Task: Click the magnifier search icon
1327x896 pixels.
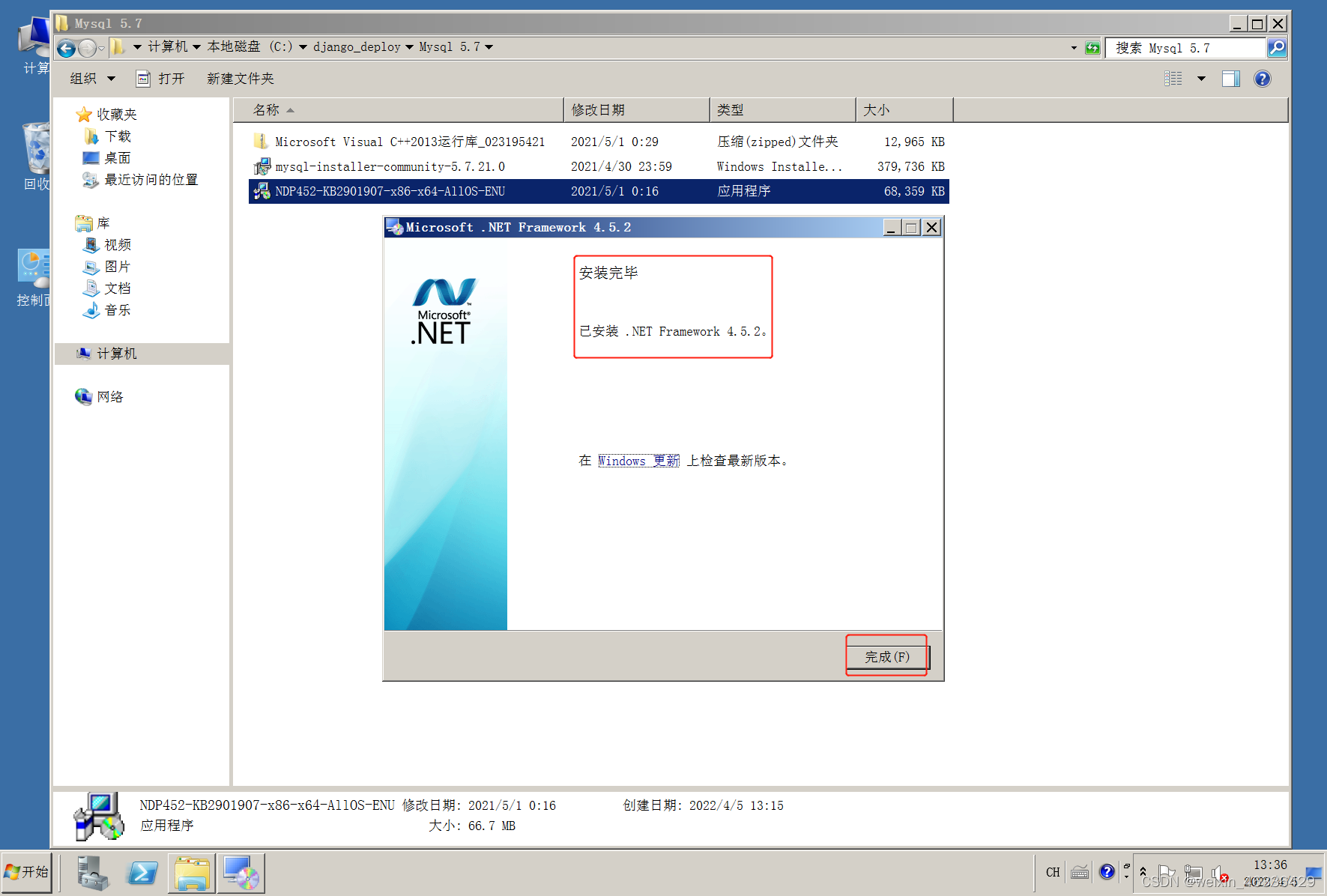Action: pyautogui.click(x=1277, y=48)
